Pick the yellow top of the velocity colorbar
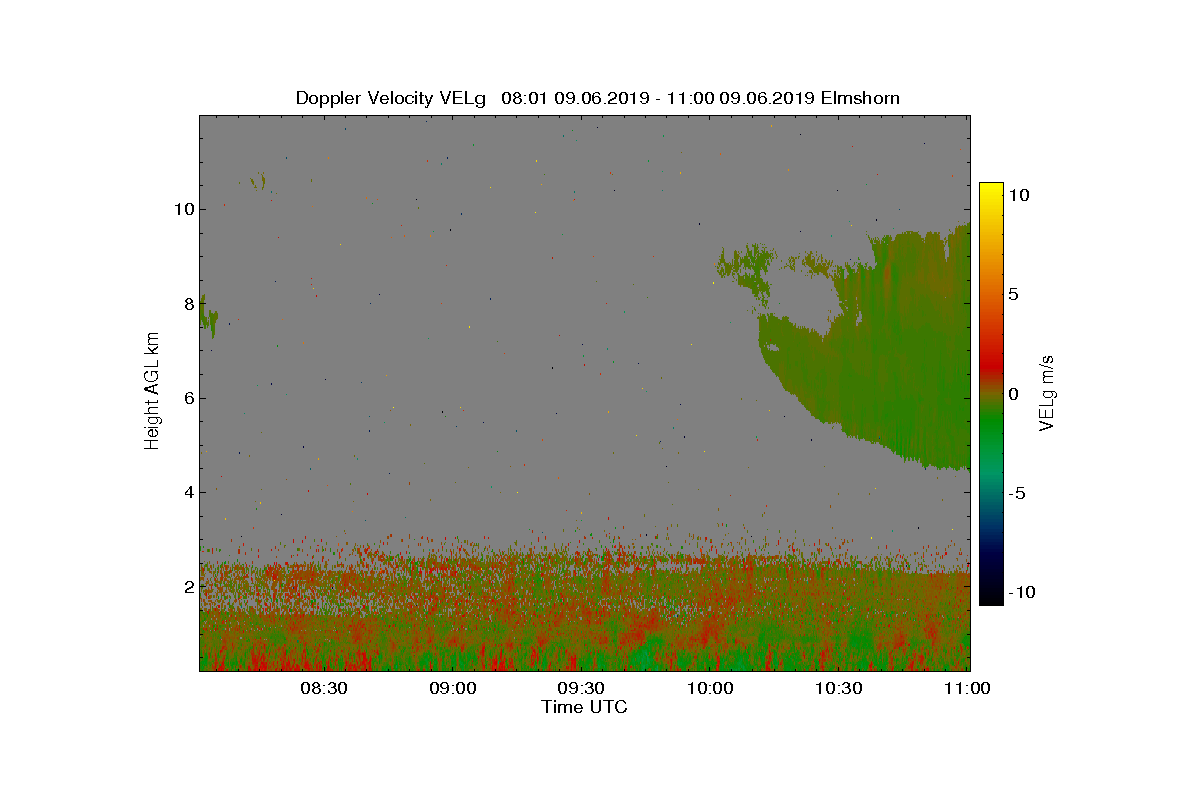The height and width of the screenshot is (800, 1200). pos(991,192)
